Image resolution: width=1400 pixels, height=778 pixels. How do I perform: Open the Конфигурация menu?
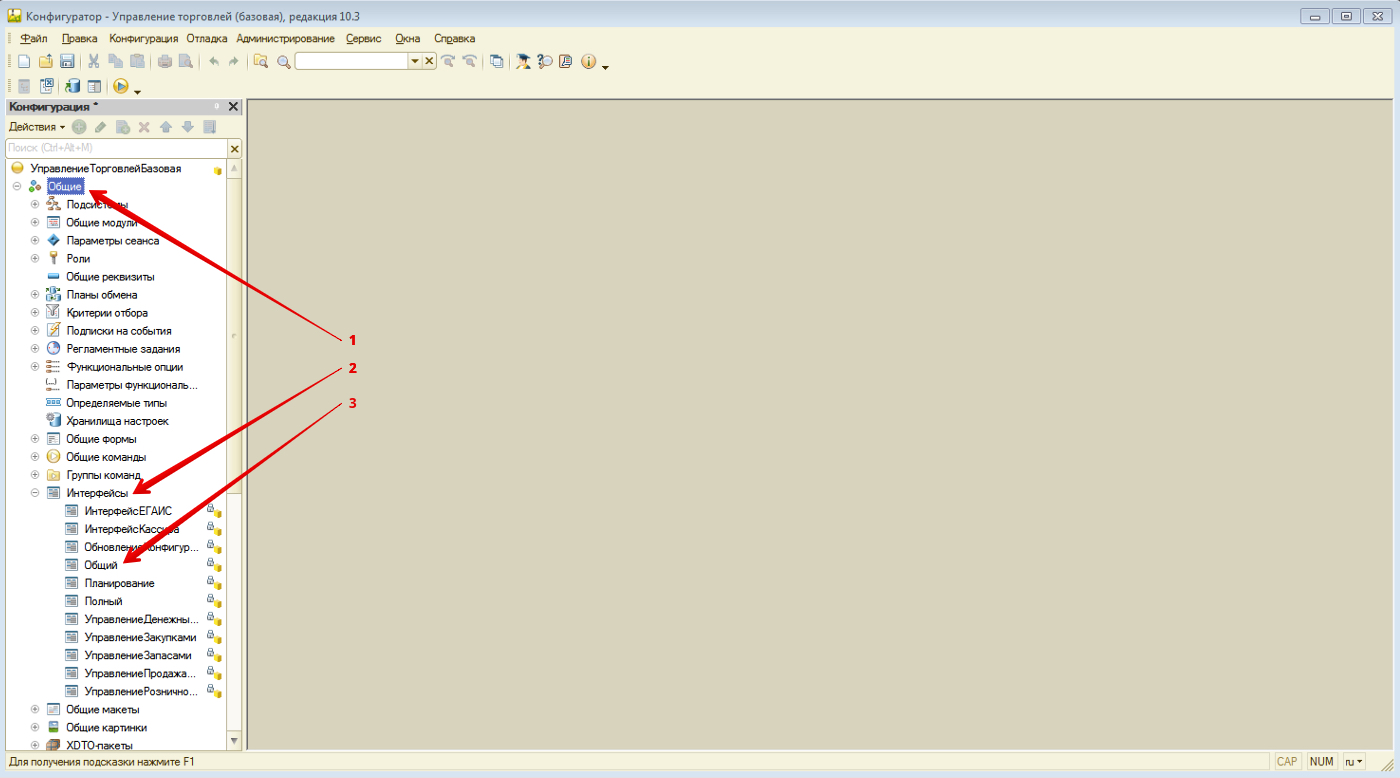tap(143, 38)
